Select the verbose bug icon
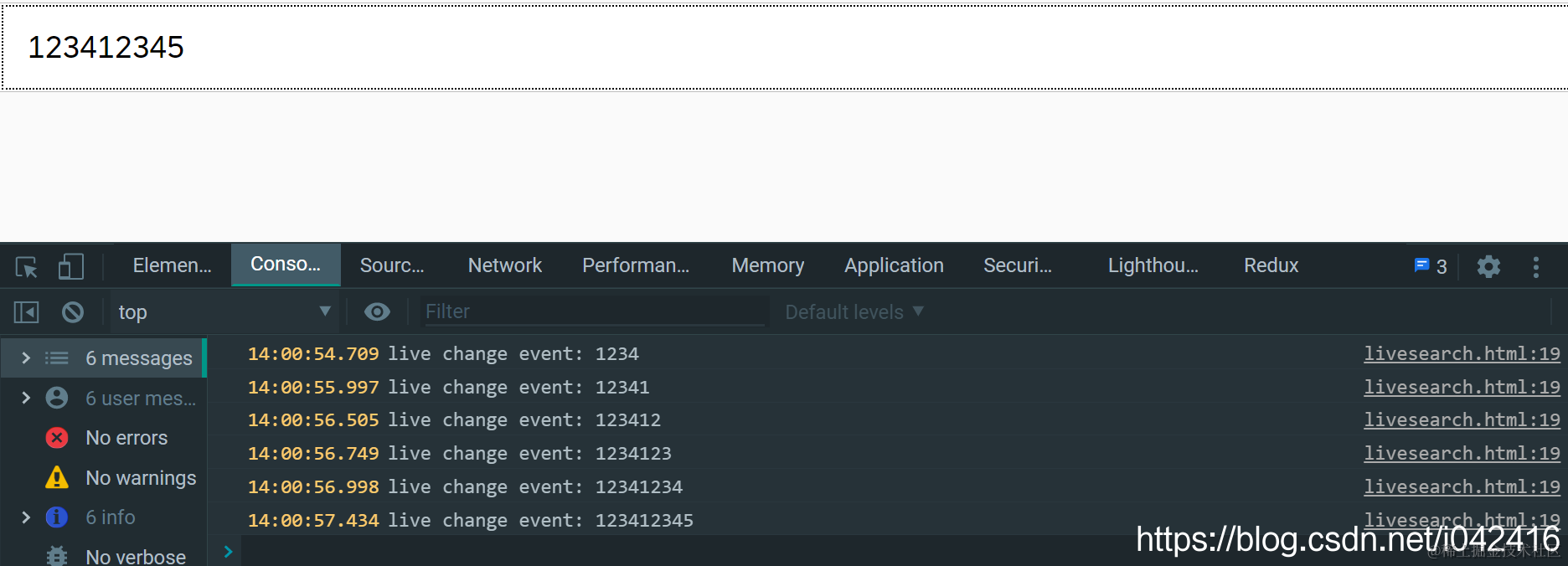Screen dimensions: 1568x566 [57, 556]
